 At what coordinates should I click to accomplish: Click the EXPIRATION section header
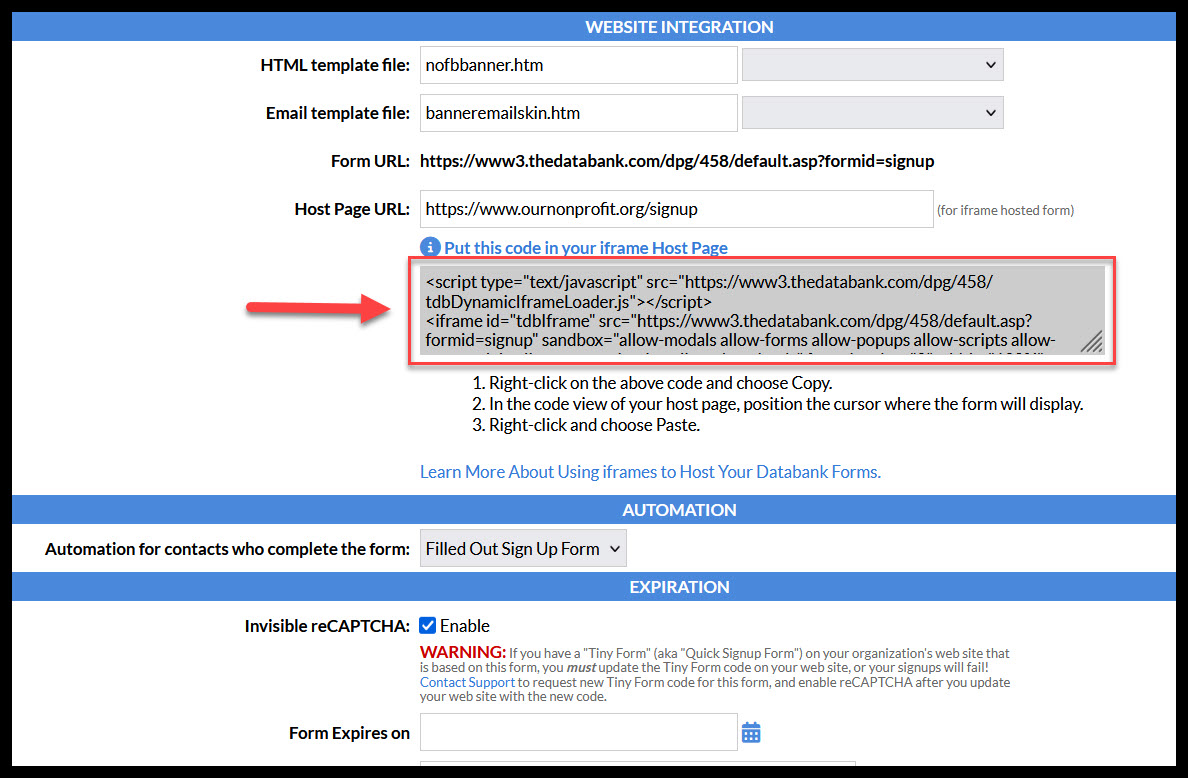click(679, 587)
